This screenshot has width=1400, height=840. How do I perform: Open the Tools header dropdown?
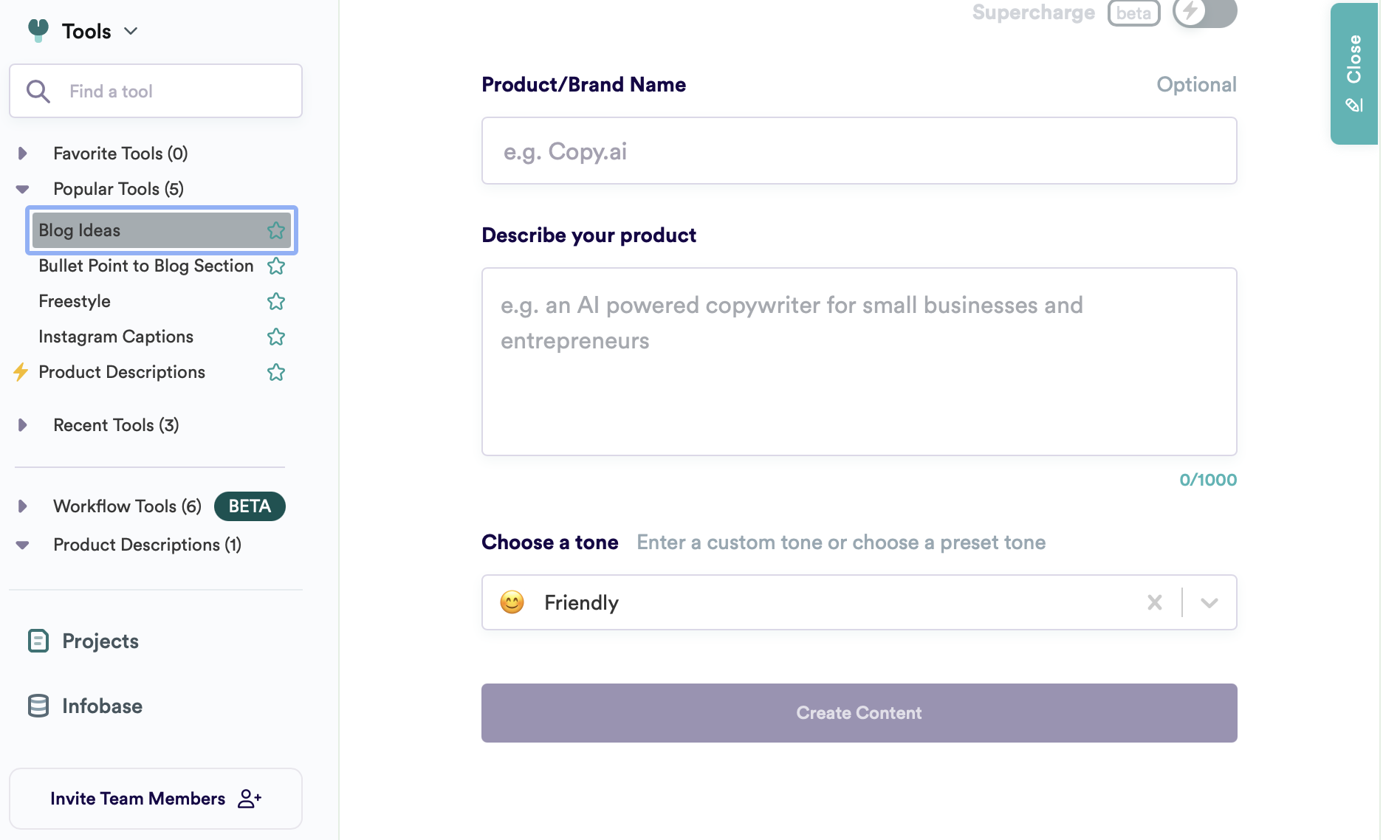pyautogui.click(x=131, y=31)
